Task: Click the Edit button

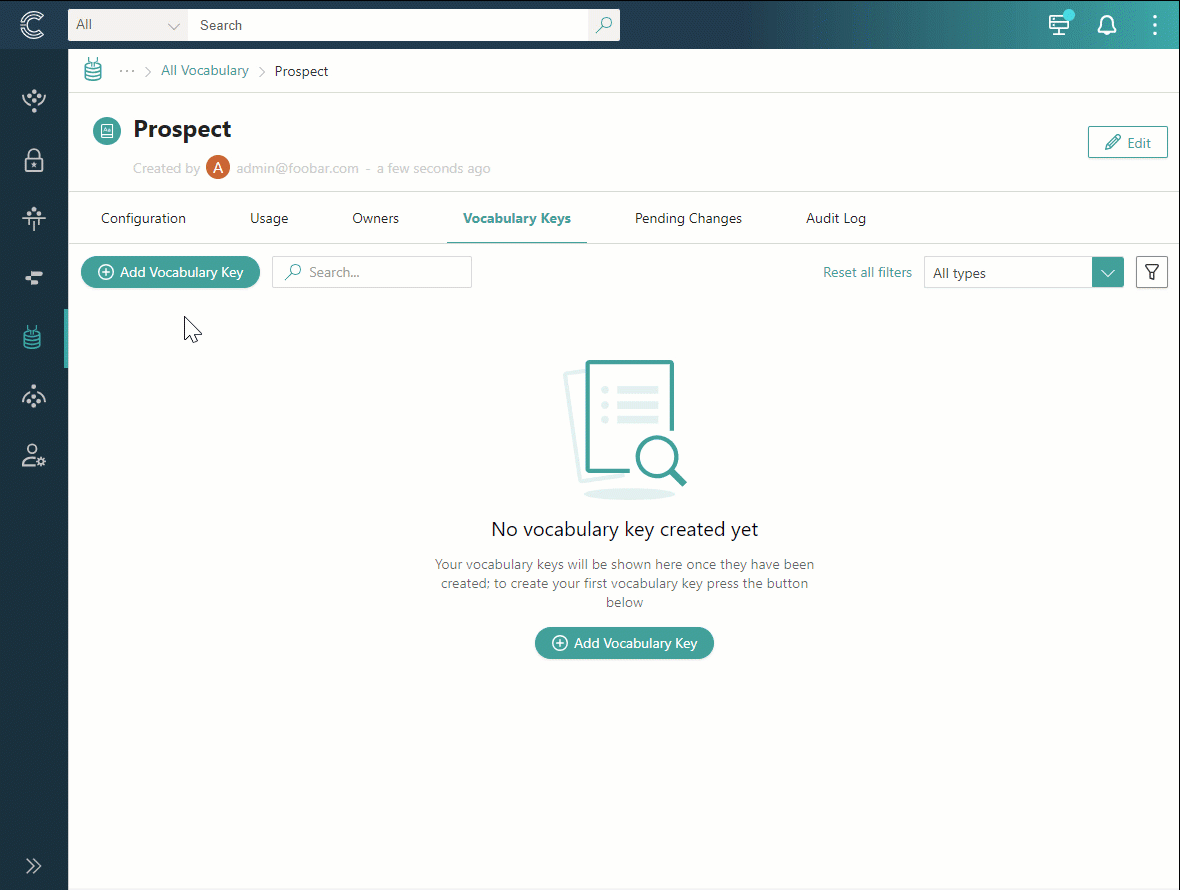Action: pos(1127,142)
